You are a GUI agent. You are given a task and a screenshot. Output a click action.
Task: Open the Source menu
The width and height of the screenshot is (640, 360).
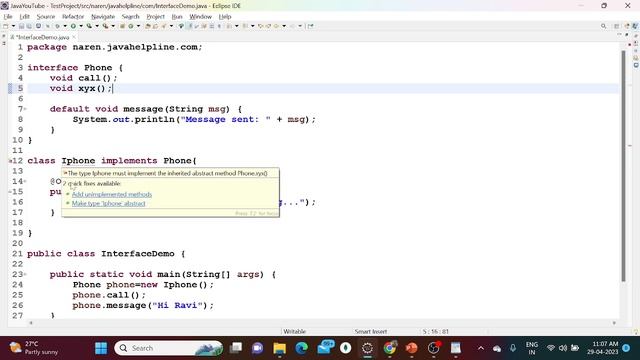(46, 17)
